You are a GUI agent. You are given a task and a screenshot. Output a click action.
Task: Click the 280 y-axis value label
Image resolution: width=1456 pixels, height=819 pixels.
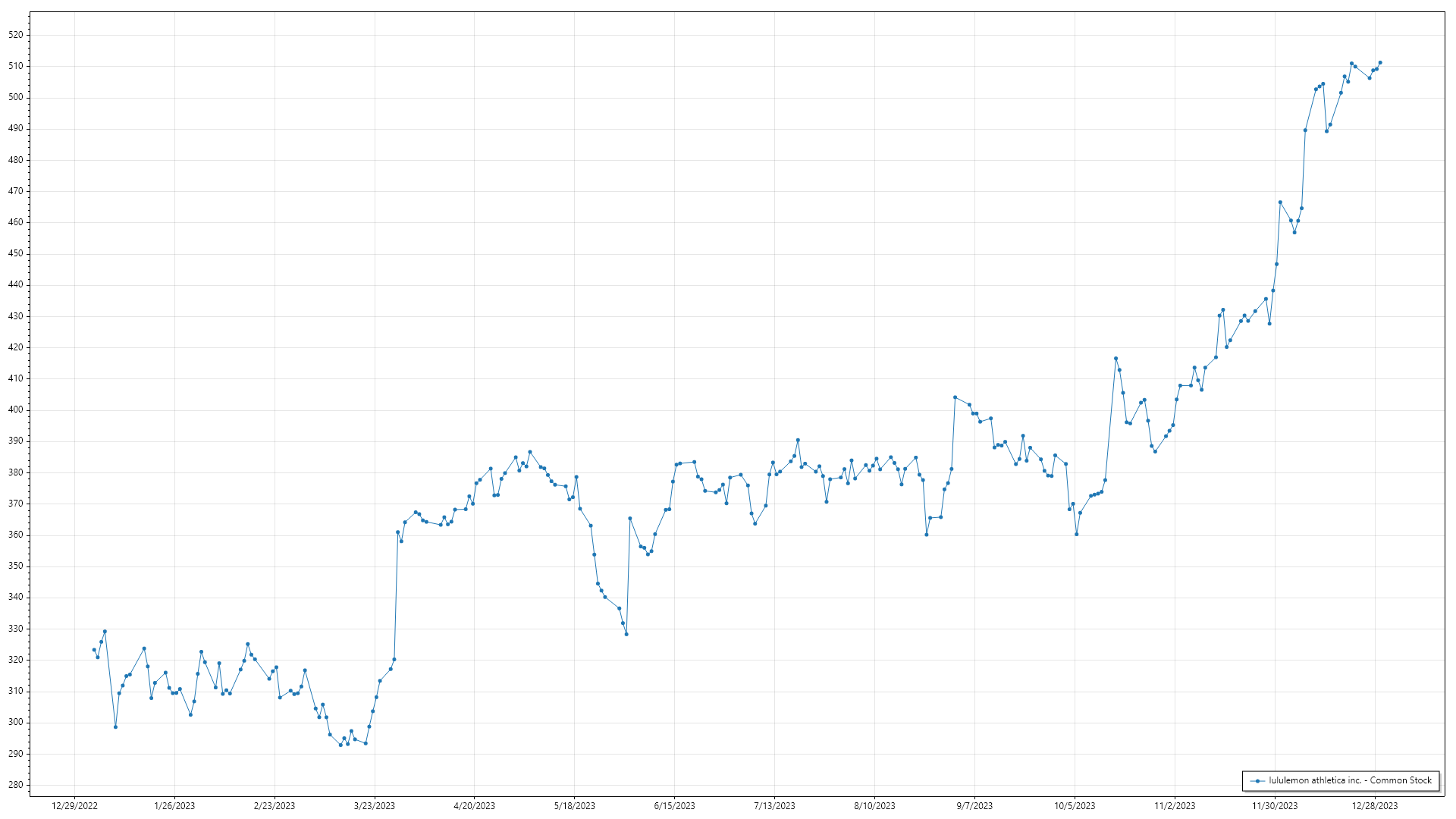coord(16,785)
